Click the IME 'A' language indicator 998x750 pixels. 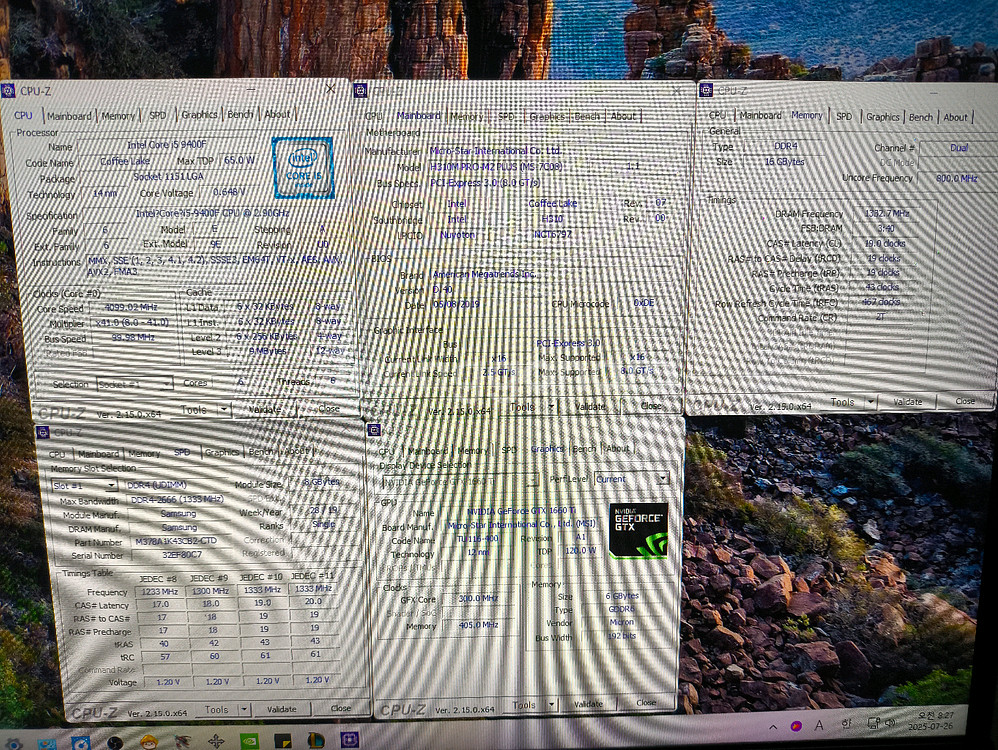point(819,725)
